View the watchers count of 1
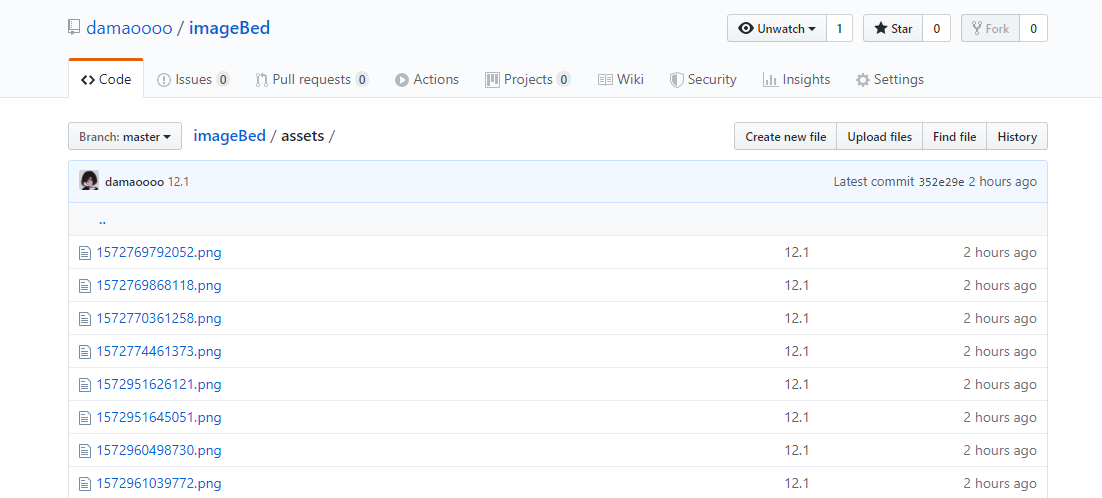 point(839,29)
